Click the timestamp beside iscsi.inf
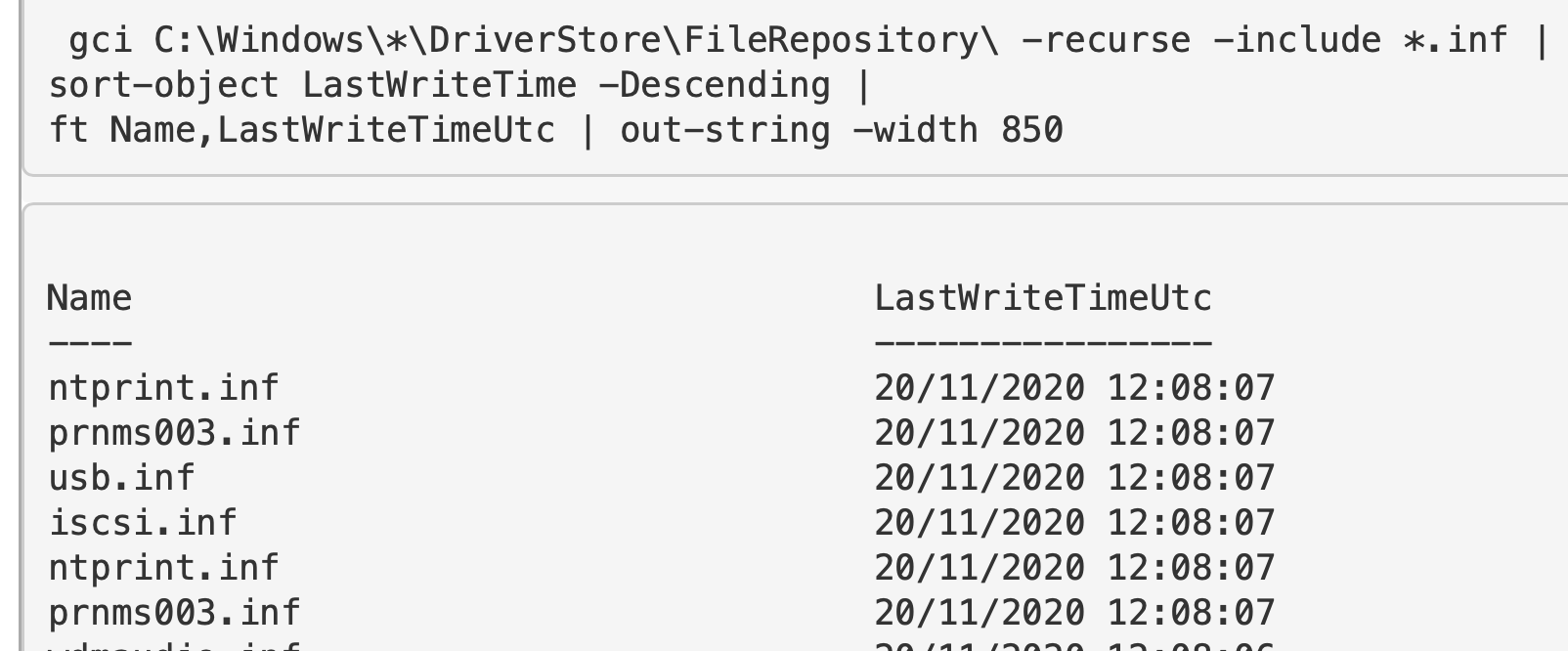This screenshot has width=1568, height=651. pos(1074,523)
